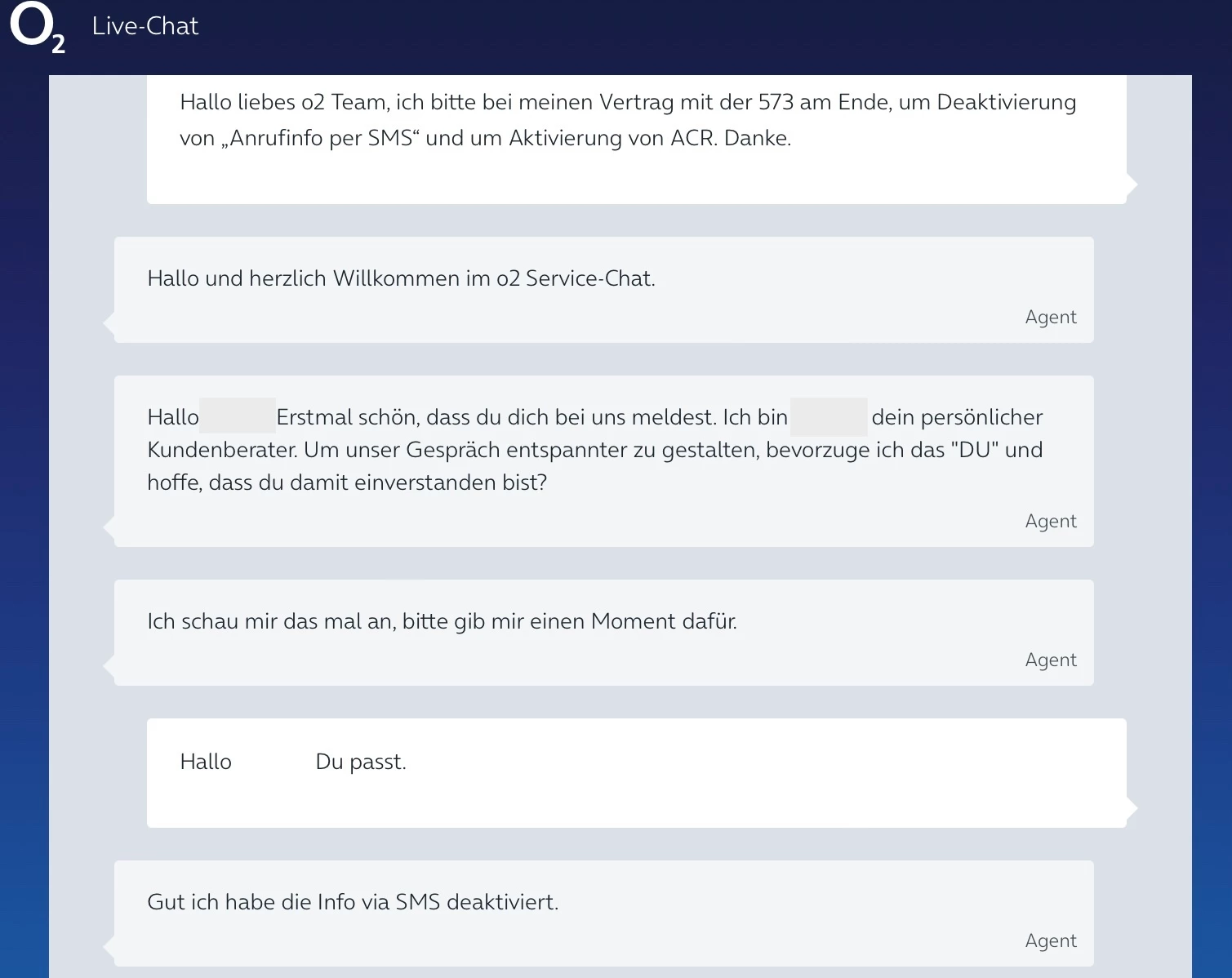Click the speech tail of 'SMS deaktiviert' bubble
Image resolution: width=1232 pixels, height=978 pixels.
[x=109, y=947]
